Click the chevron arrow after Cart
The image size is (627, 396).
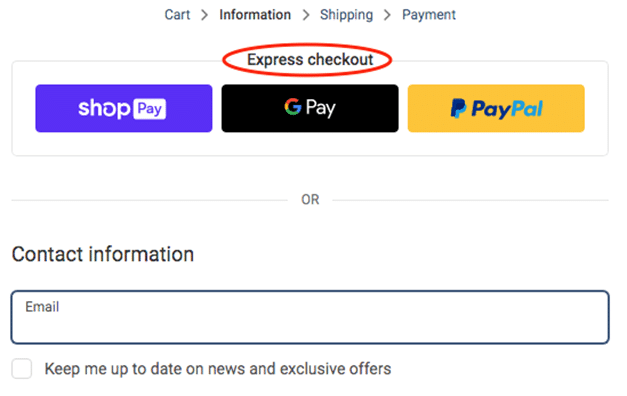point(204,15)
